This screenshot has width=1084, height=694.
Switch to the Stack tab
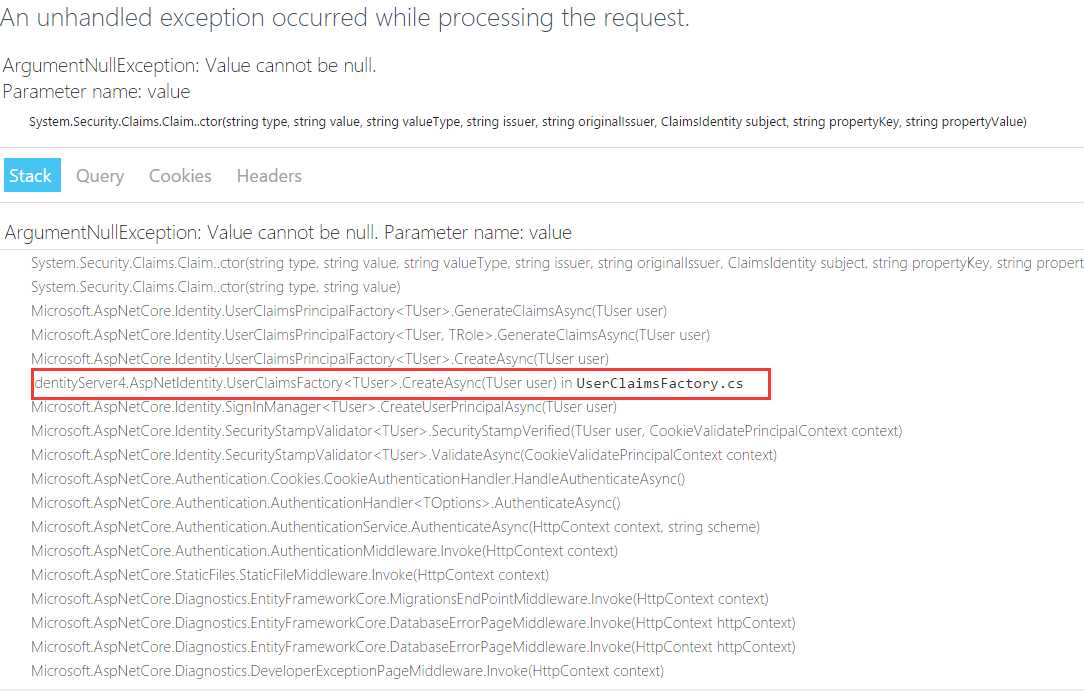(x=31, y=175)
